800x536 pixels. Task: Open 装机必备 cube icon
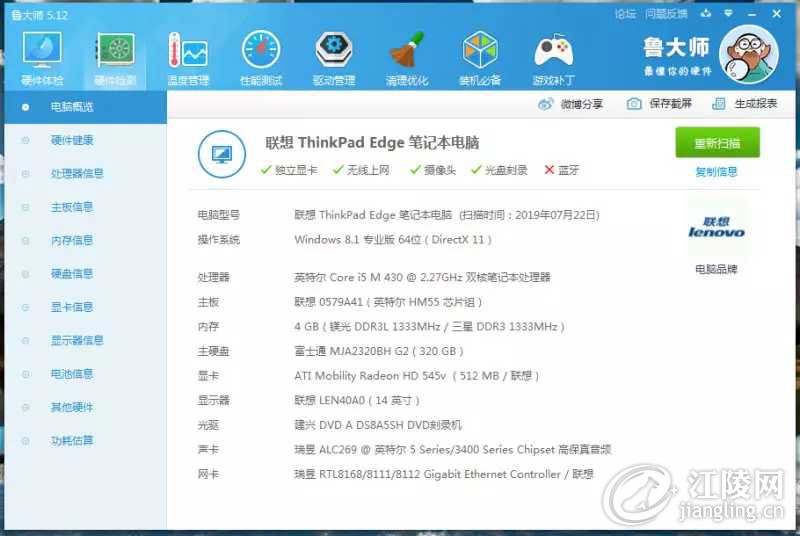coord(480,57)
